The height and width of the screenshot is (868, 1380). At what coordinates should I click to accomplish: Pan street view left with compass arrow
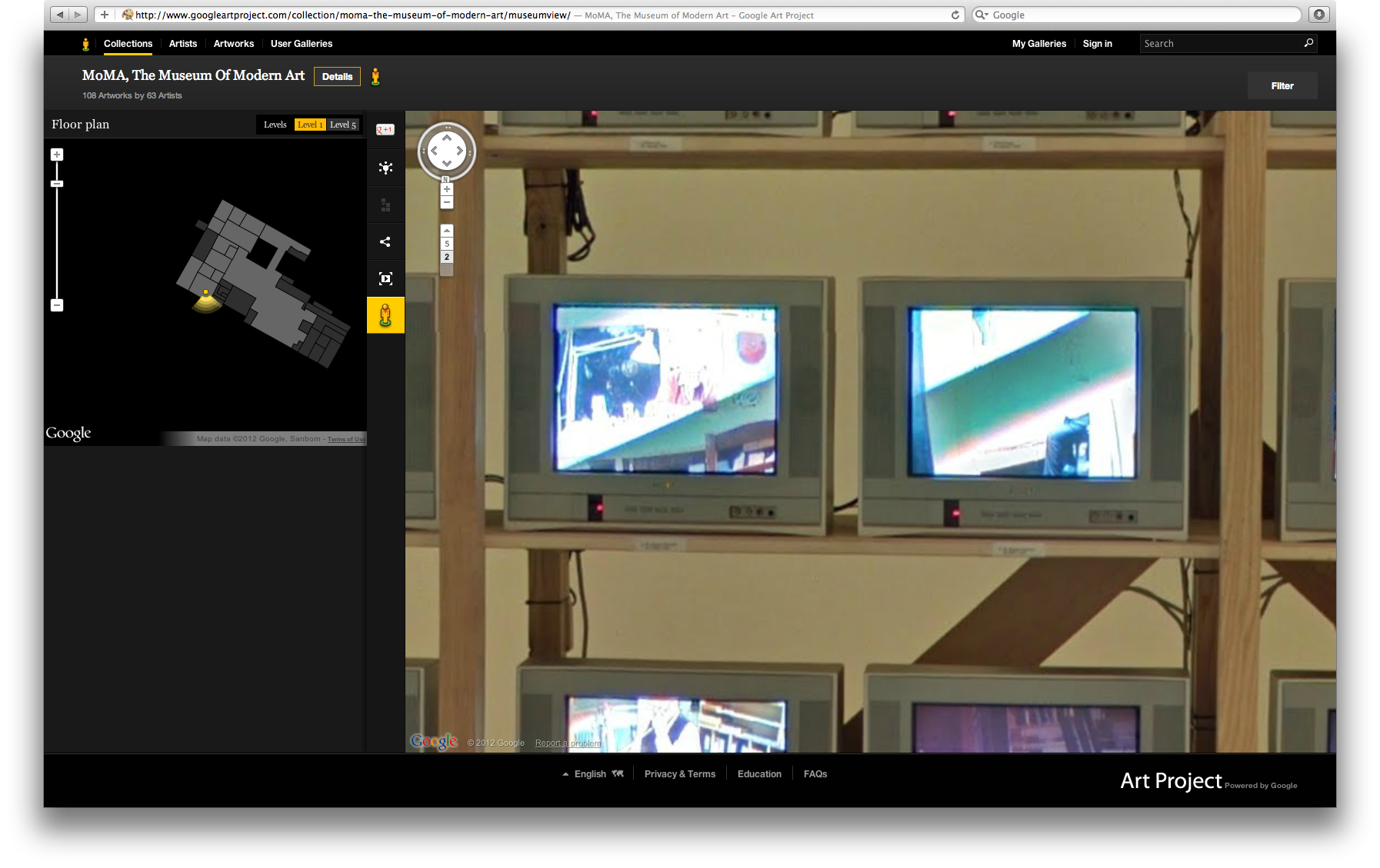pos(434,151)
